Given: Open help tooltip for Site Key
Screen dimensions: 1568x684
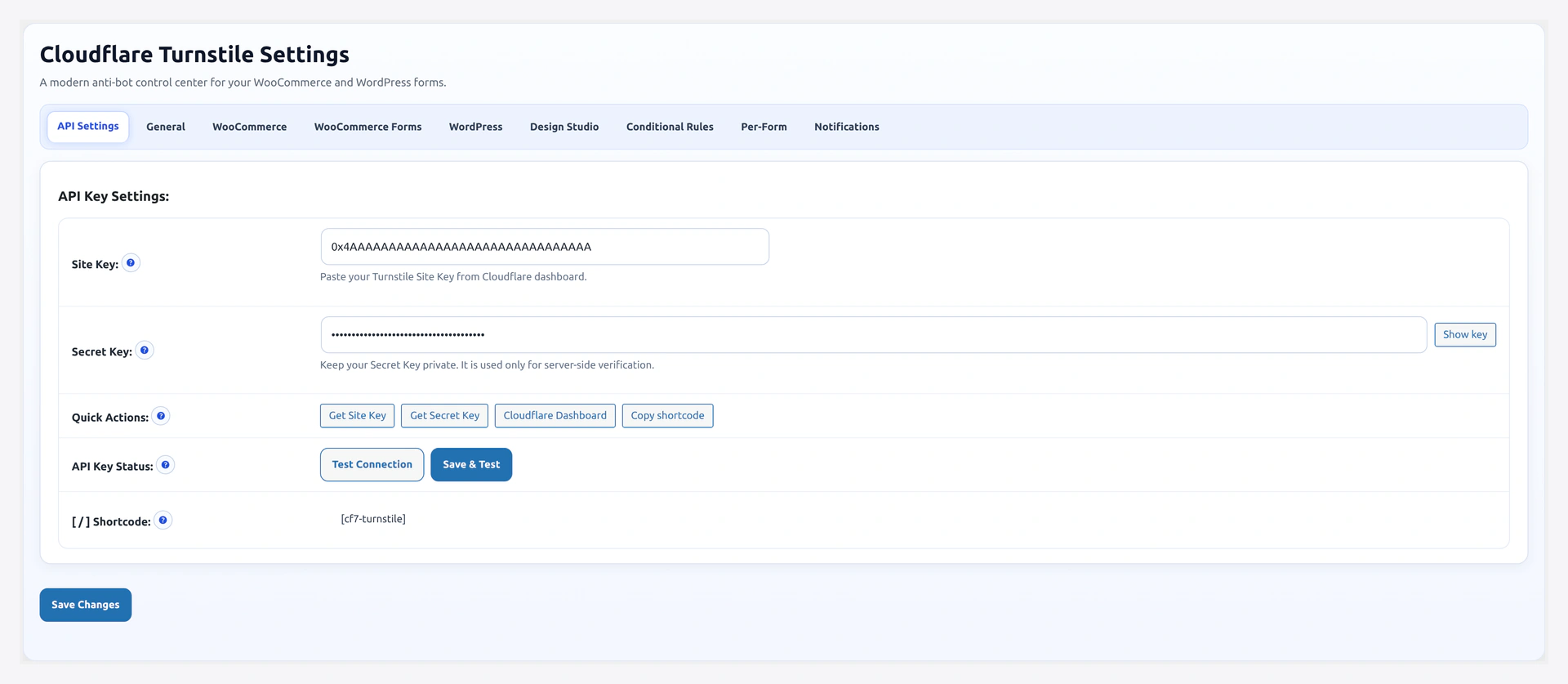Looking at the screenshot, I should (x=131, y=263).
